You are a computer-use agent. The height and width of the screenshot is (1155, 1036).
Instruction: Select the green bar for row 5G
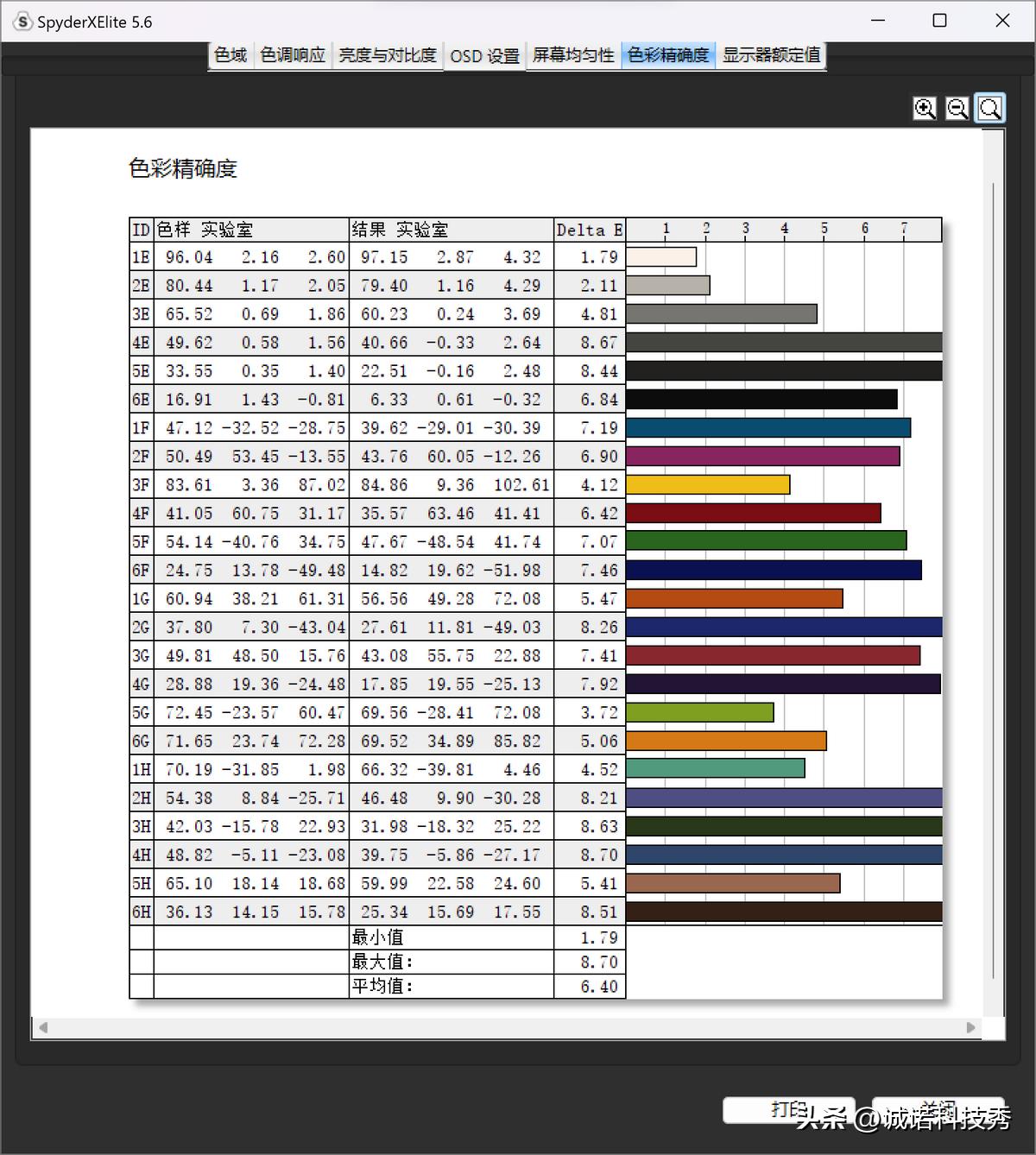699,712
